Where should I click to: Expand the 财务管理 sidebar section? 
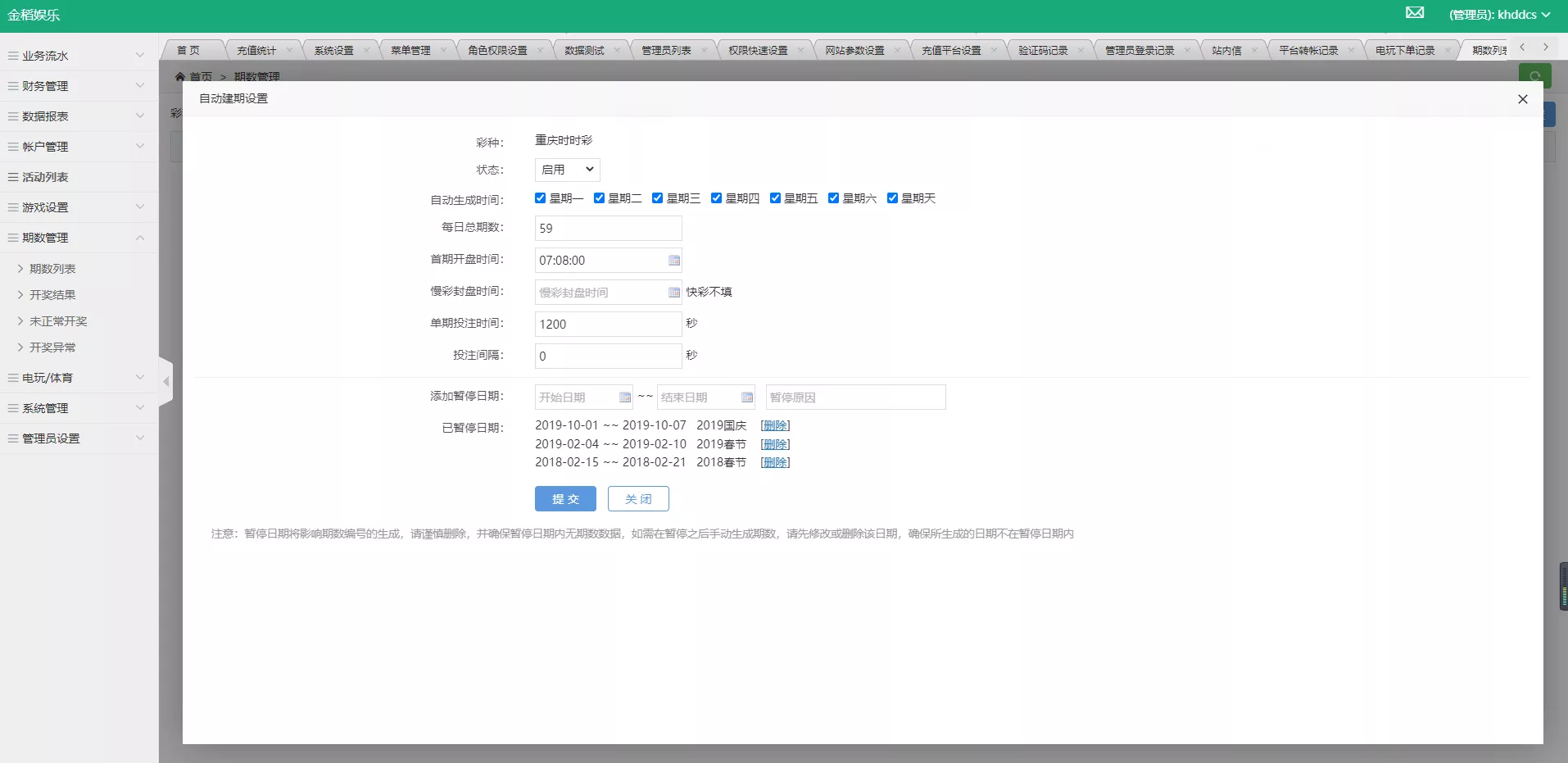[78, 85]
